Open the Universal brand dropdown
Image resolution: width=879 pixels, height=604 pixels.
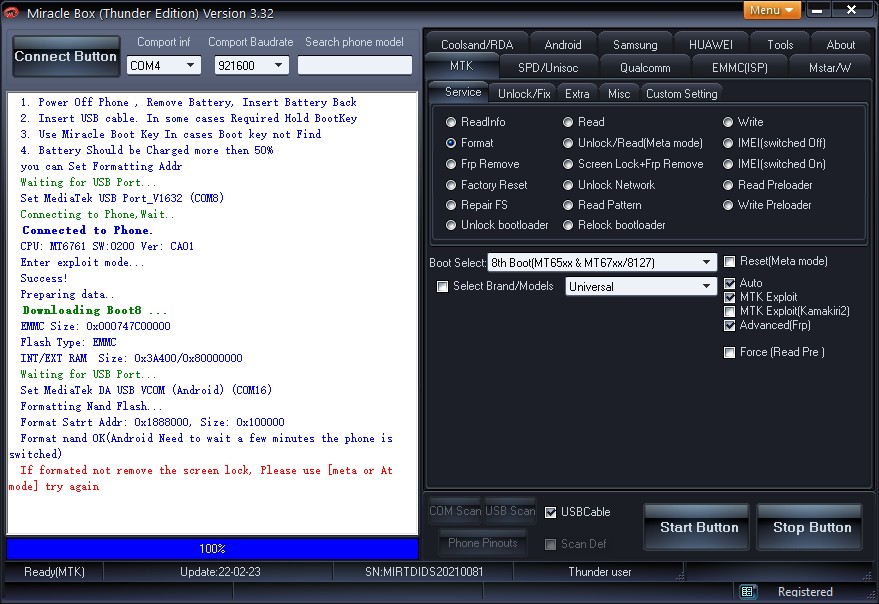coord(641,287)
